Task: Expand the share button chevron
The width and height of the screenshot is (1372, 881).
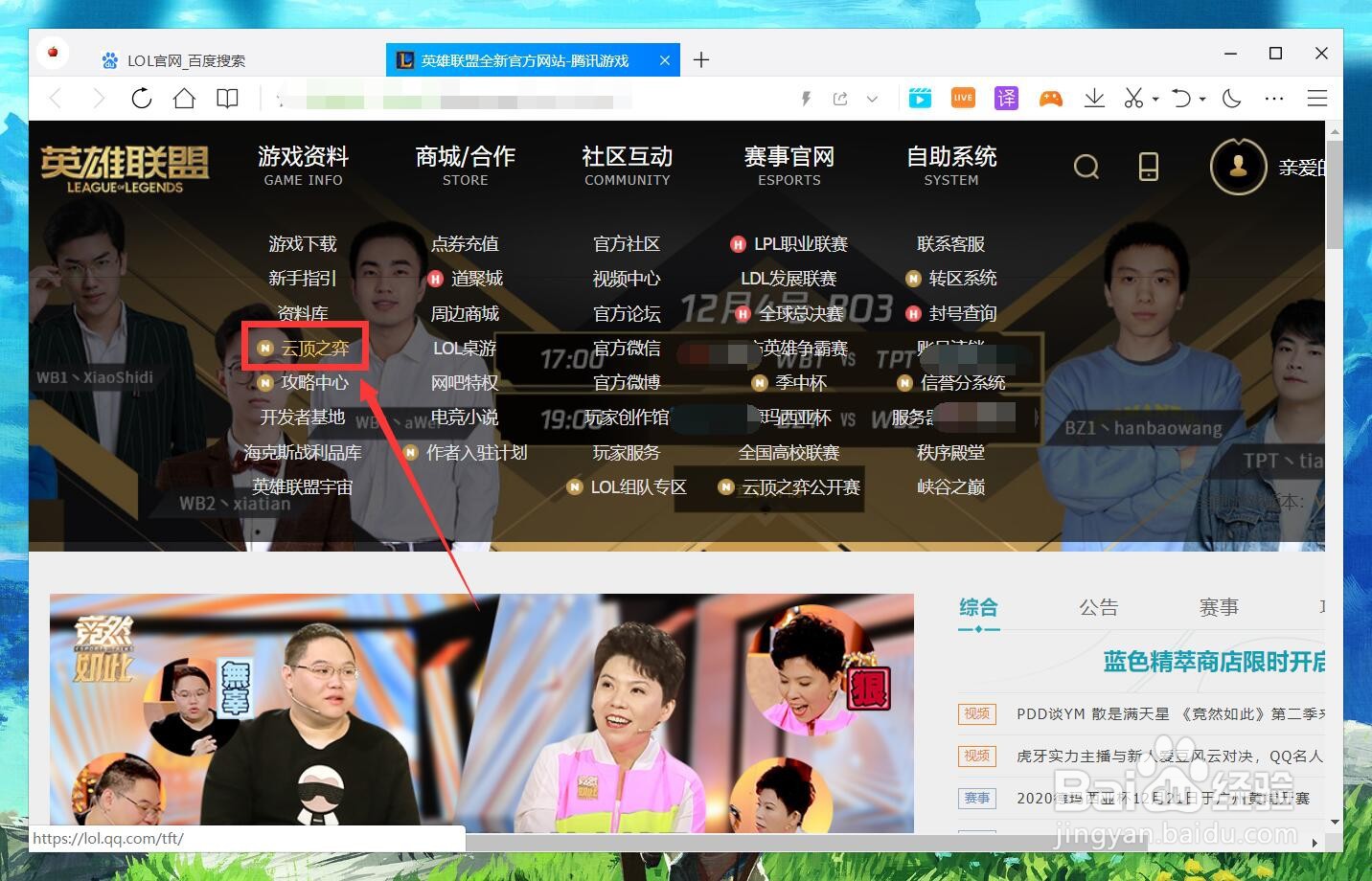Action: (872, 98)
